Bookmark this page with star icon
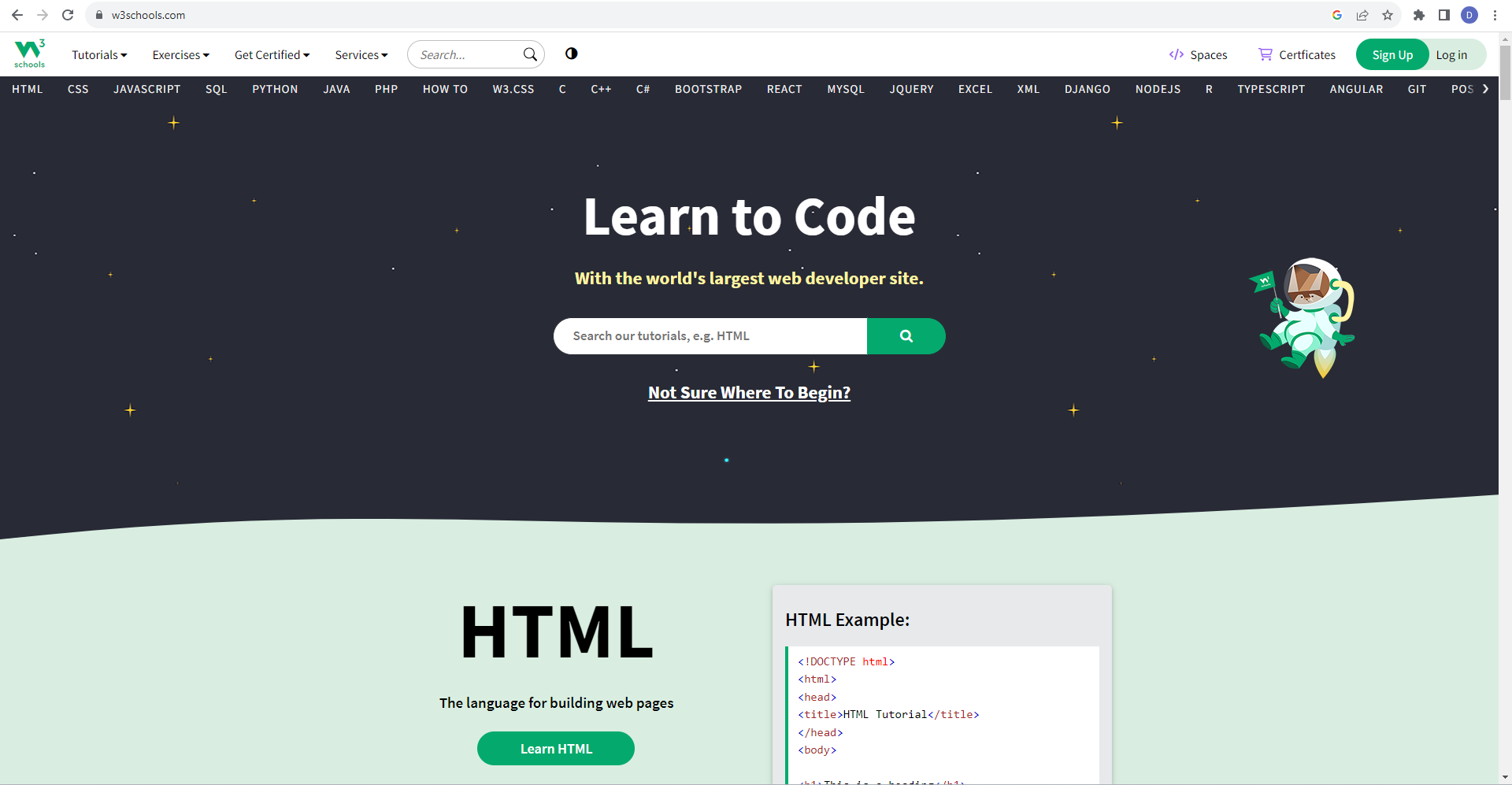1512x785 pixels. pos(1388,15)
